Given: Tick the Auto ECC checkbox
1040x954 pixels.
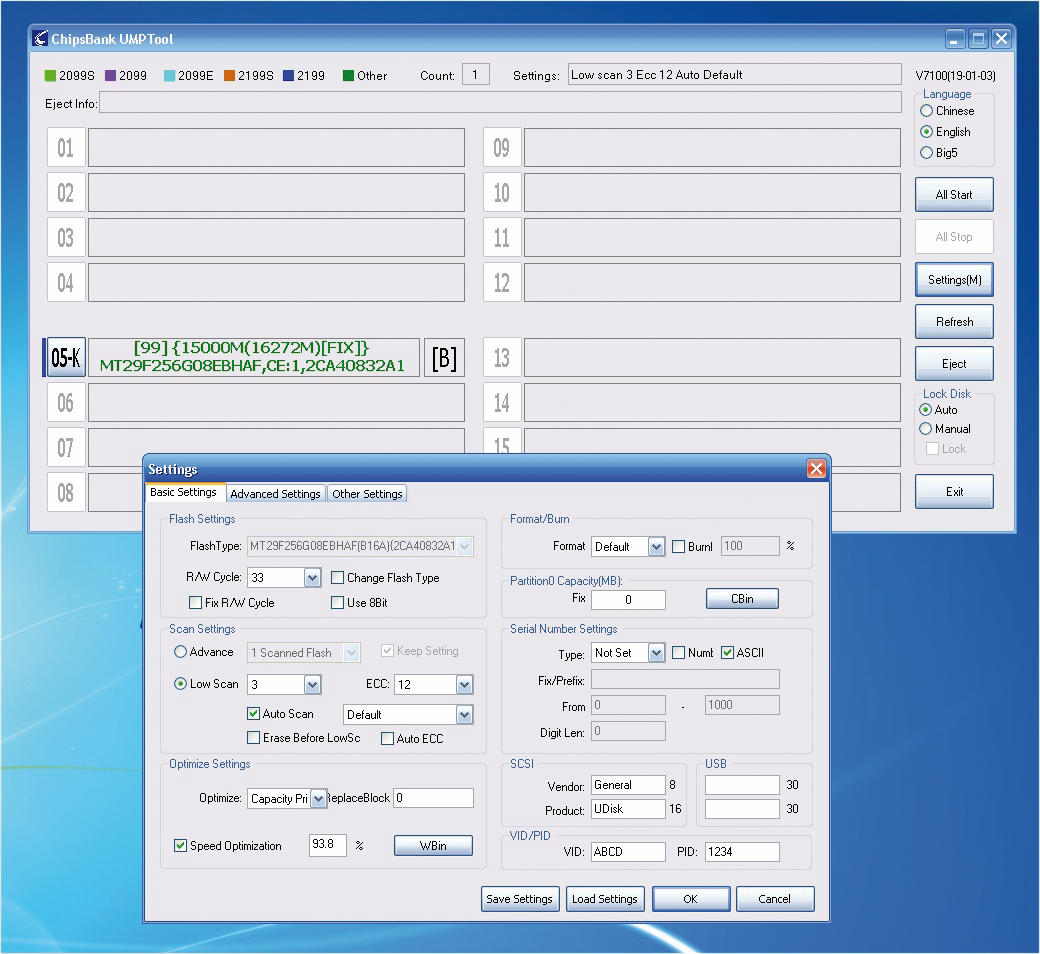Looking at the screenshot, I should [387, 738].
